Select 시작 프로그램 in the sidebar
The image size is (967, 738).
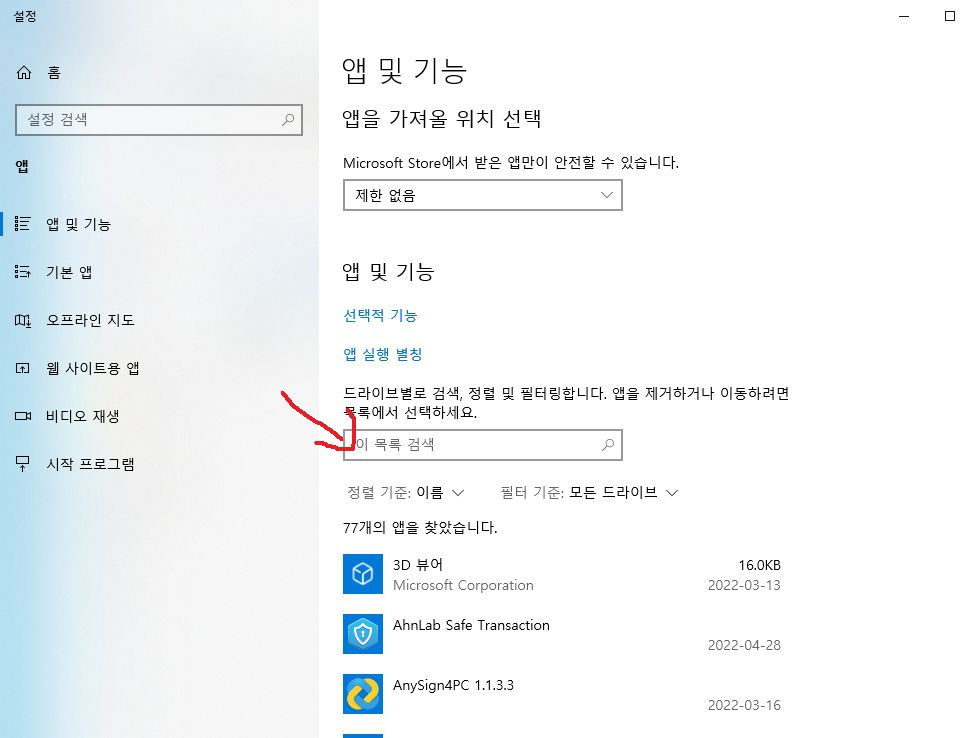point(90,464)
